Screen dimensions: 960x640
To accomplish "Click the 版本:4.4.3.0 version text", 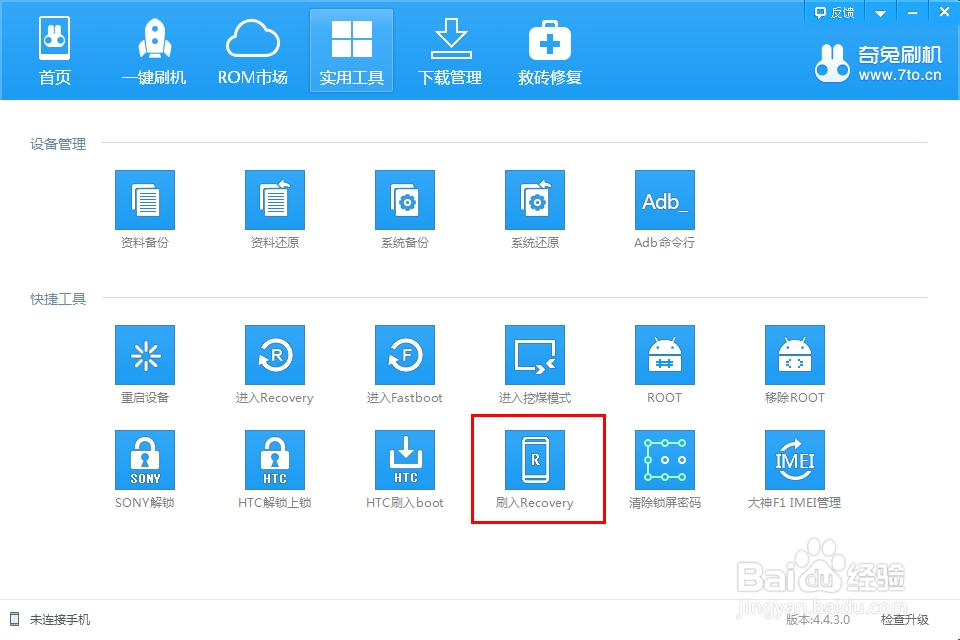I will pyautogui.click(x=818, y=620).
